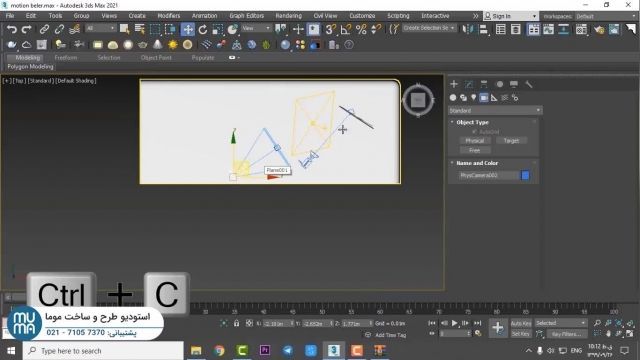This screenshot has width=640, height=360.
Task: Open the Sign In dropdown
Action: [511, 16]
